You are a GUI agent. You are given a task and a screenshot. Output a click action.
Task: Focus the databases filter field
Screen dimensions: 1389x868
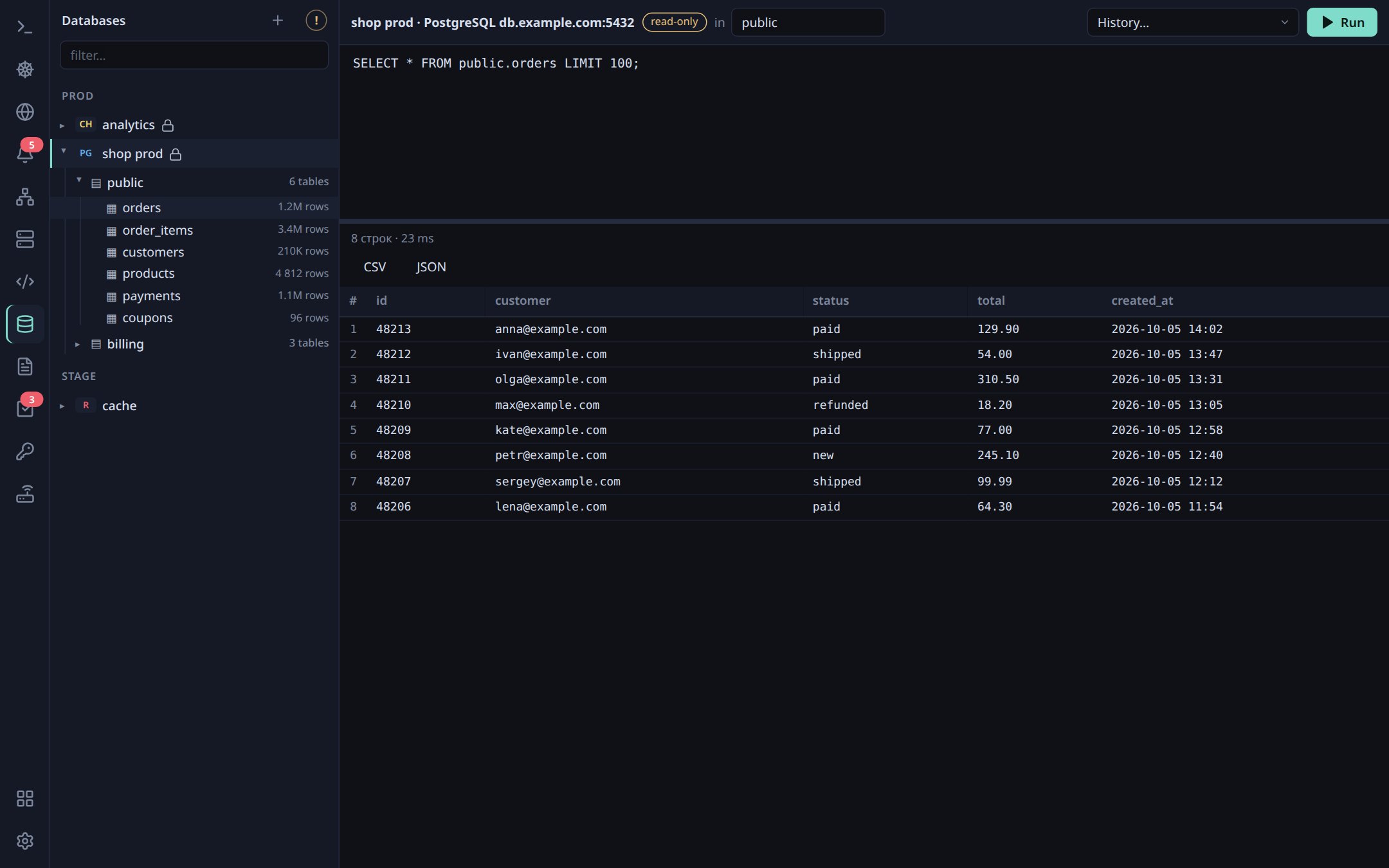(194, 55)
